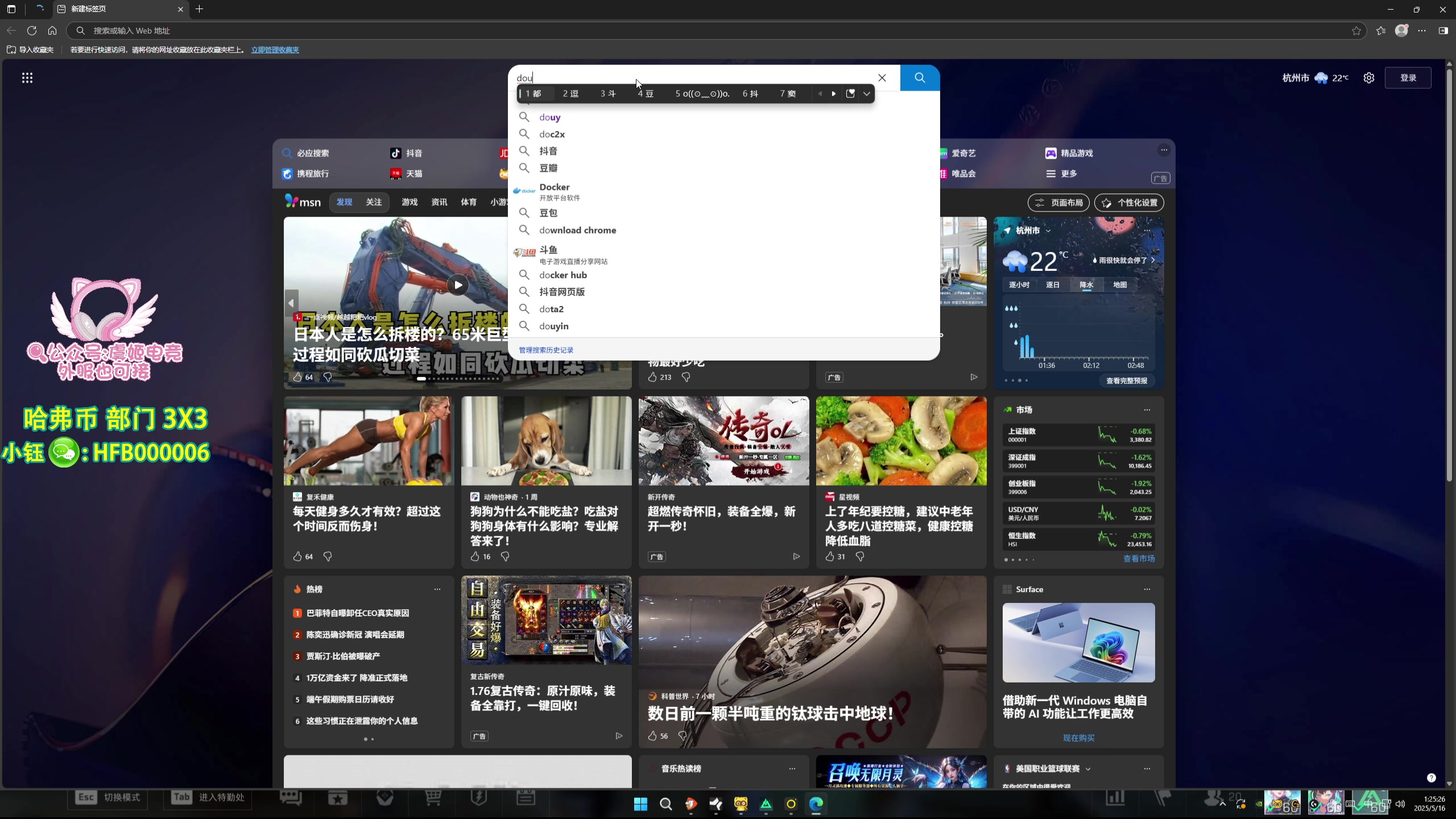Open 天猫 quick link tile
1456x819 pixels.
(406, 173)
